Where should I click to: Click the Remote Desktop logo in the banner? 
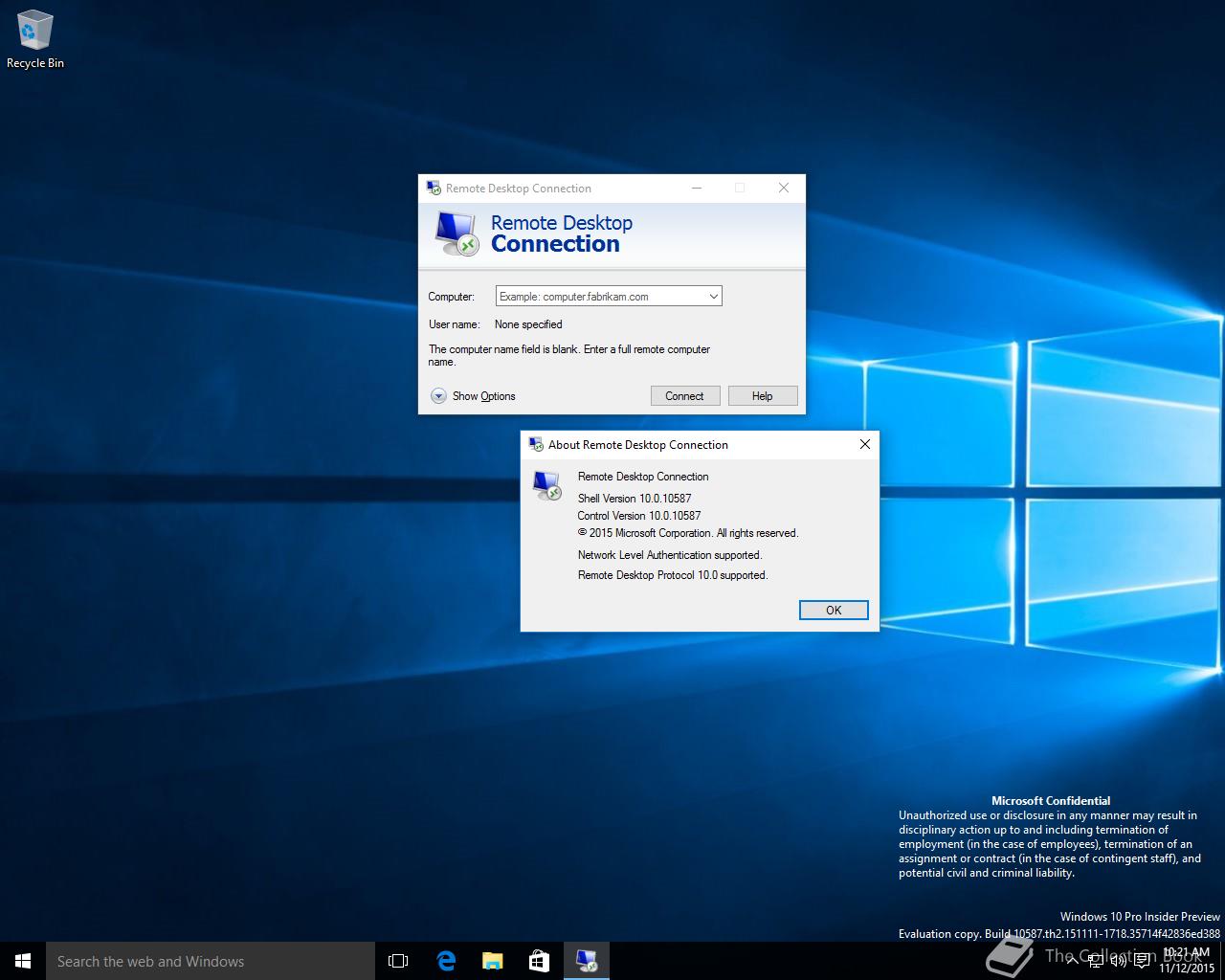pos(457,234)
